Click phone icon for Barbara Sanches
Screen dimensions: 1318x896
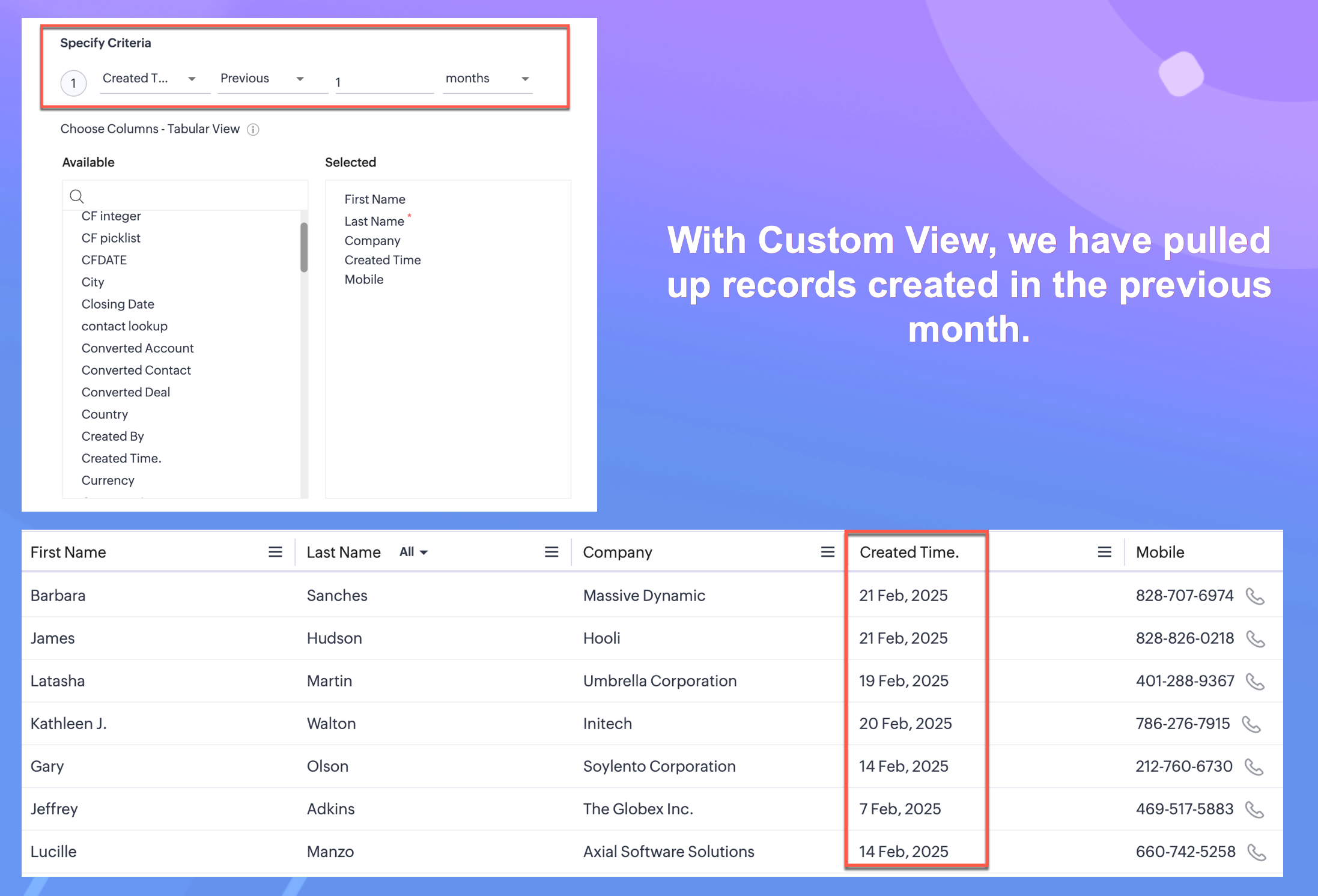(1255, 596)
